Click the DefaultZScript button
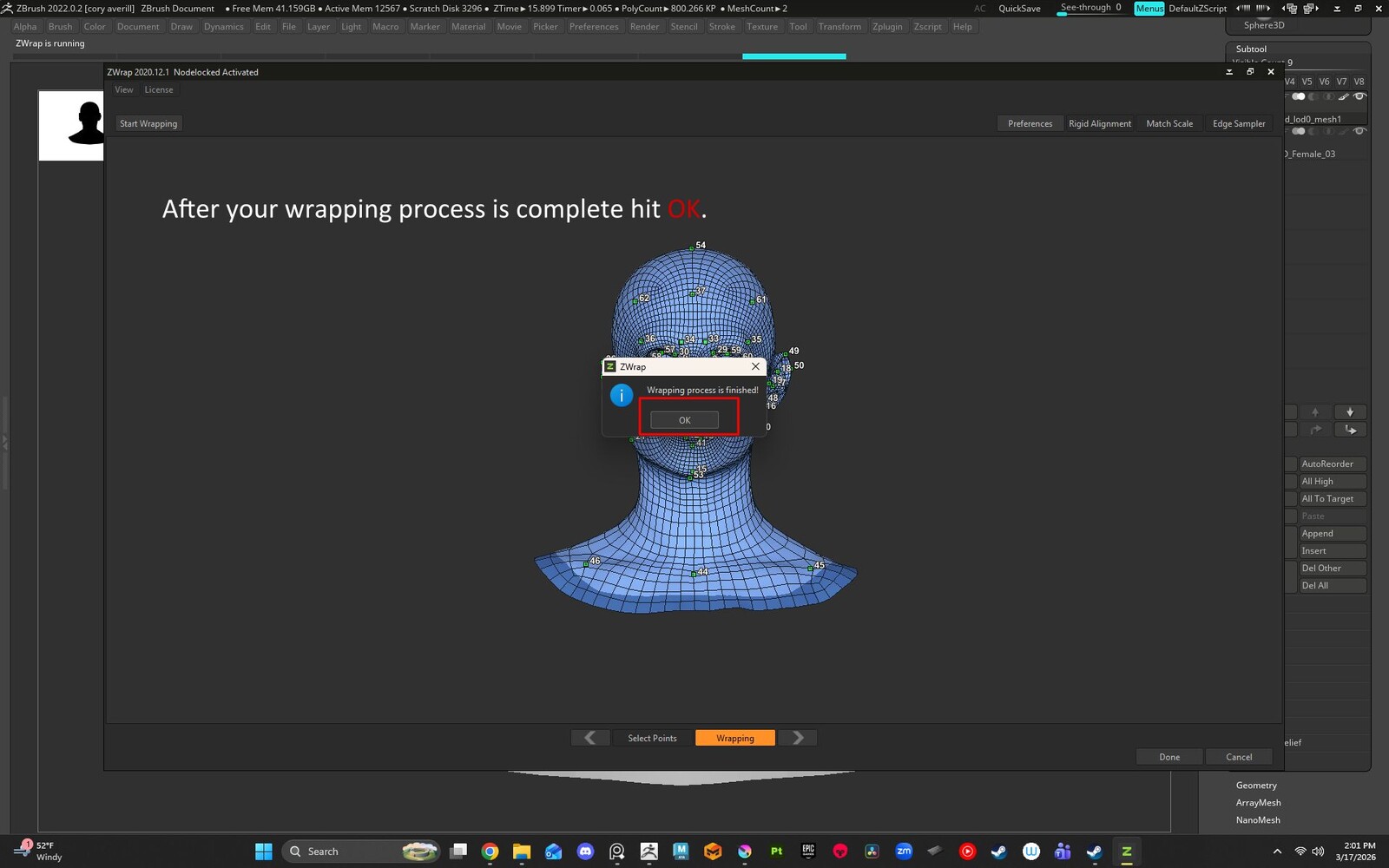This screenshot has width=1389, height=868. coord(1198,9)
